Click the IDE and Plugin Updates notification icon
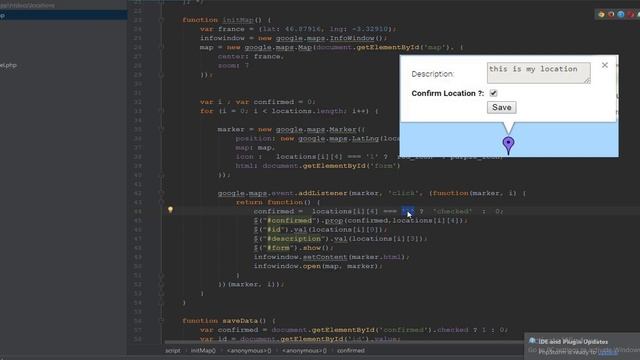The height and width of the screenshot is (360, 640). coord(532,341)
